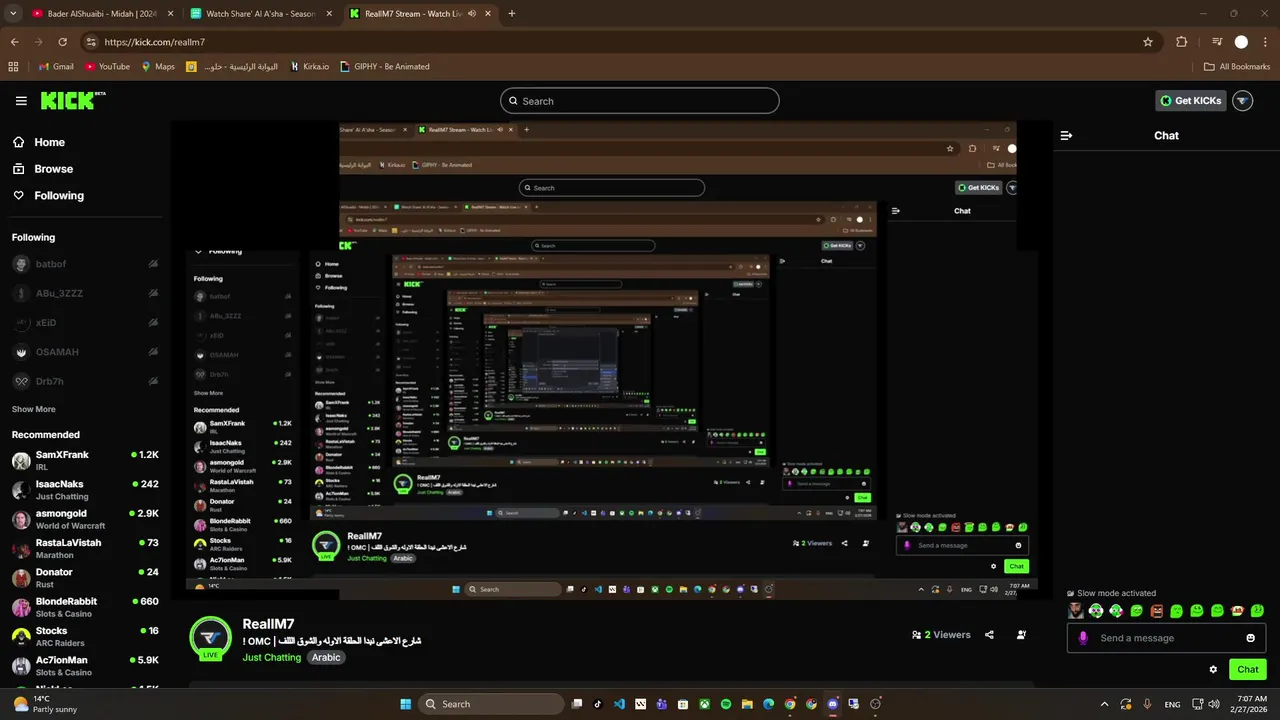This screenshot has height=720, width=1280.
Task: Open the Home page in sidebar
Action: pos(39,142)
